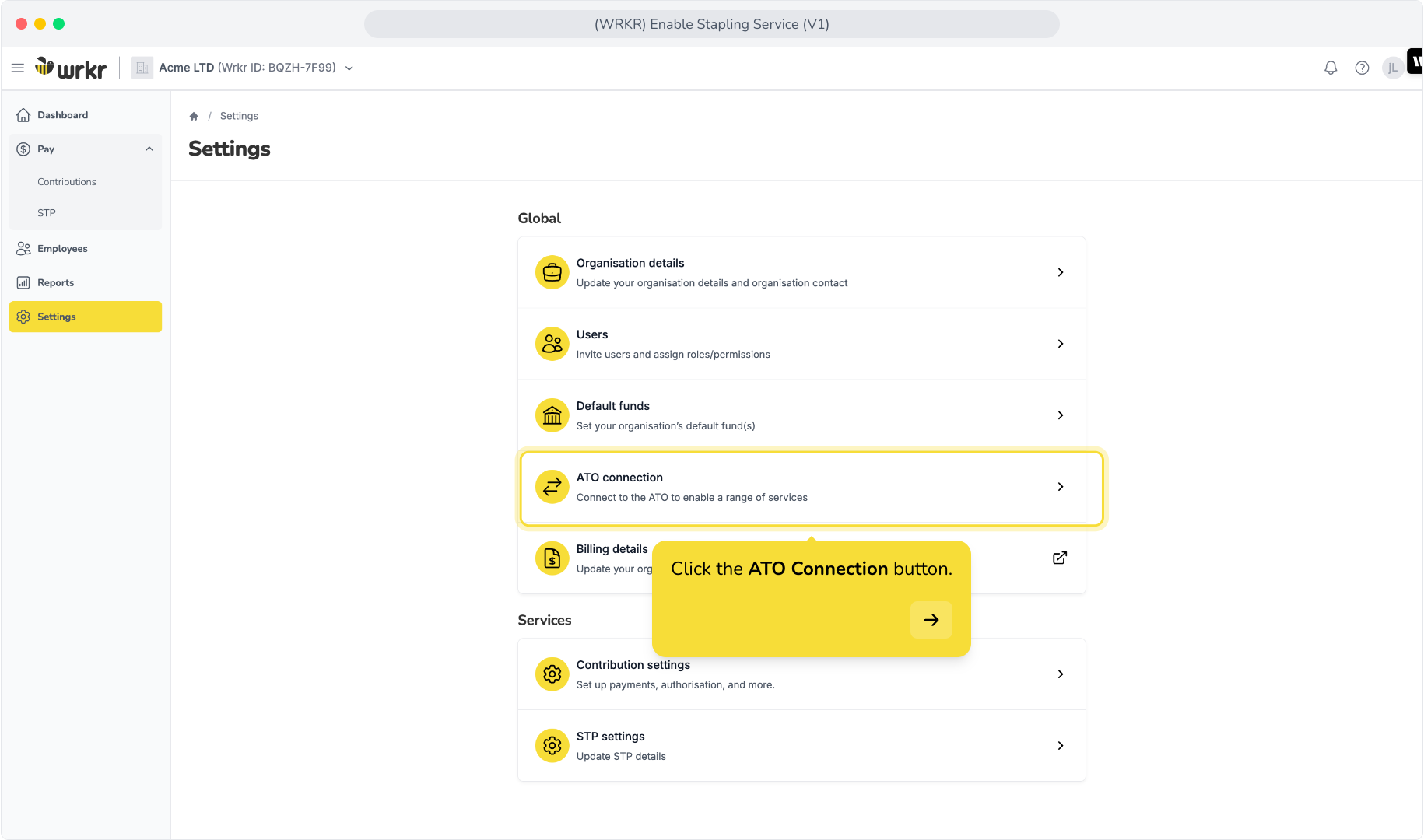1424x840 pixels.
Task: Open the Users row via its chevron
Action: point(1061,344)
